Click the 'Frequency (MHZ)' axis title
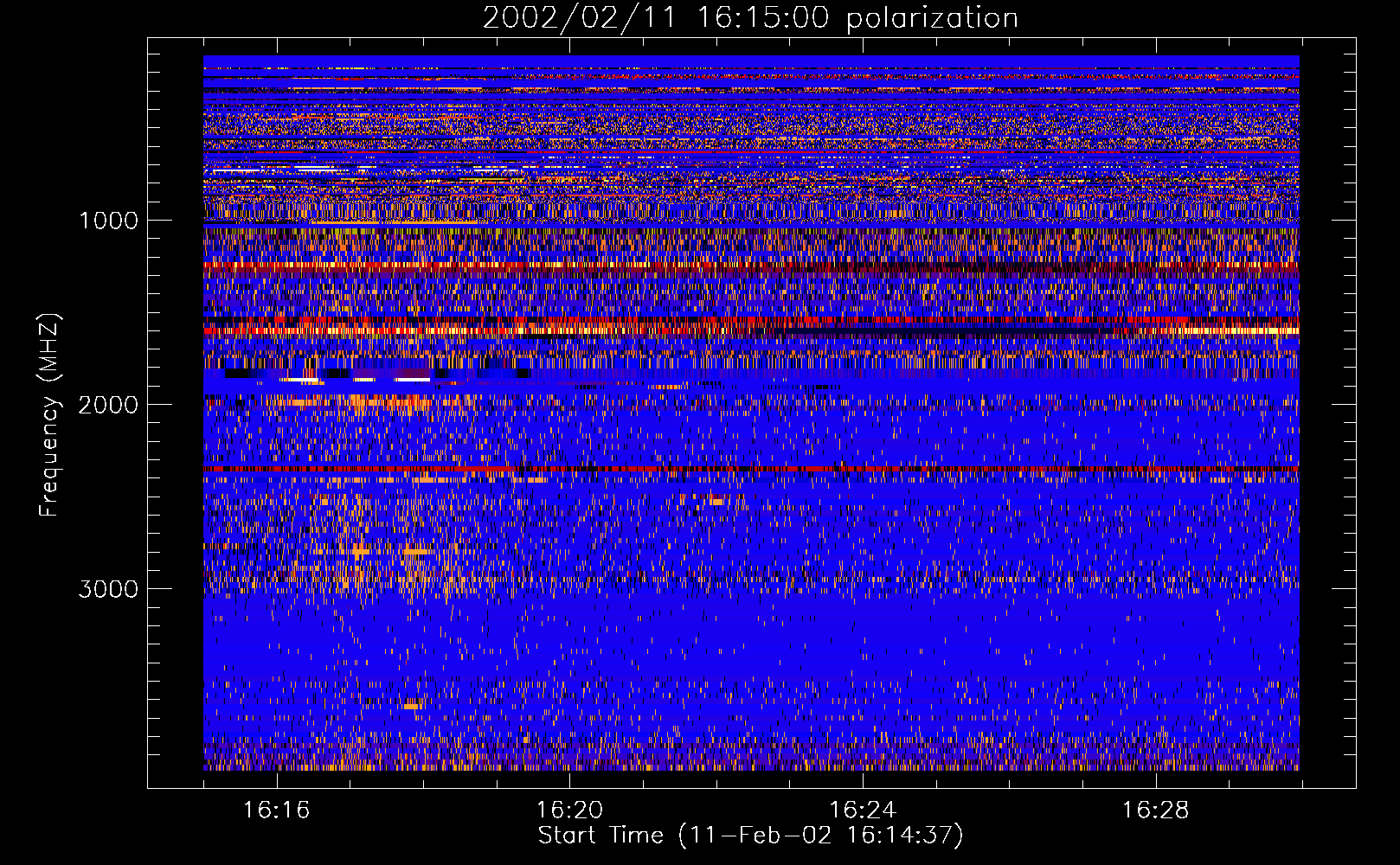 [x=50, y=415]
